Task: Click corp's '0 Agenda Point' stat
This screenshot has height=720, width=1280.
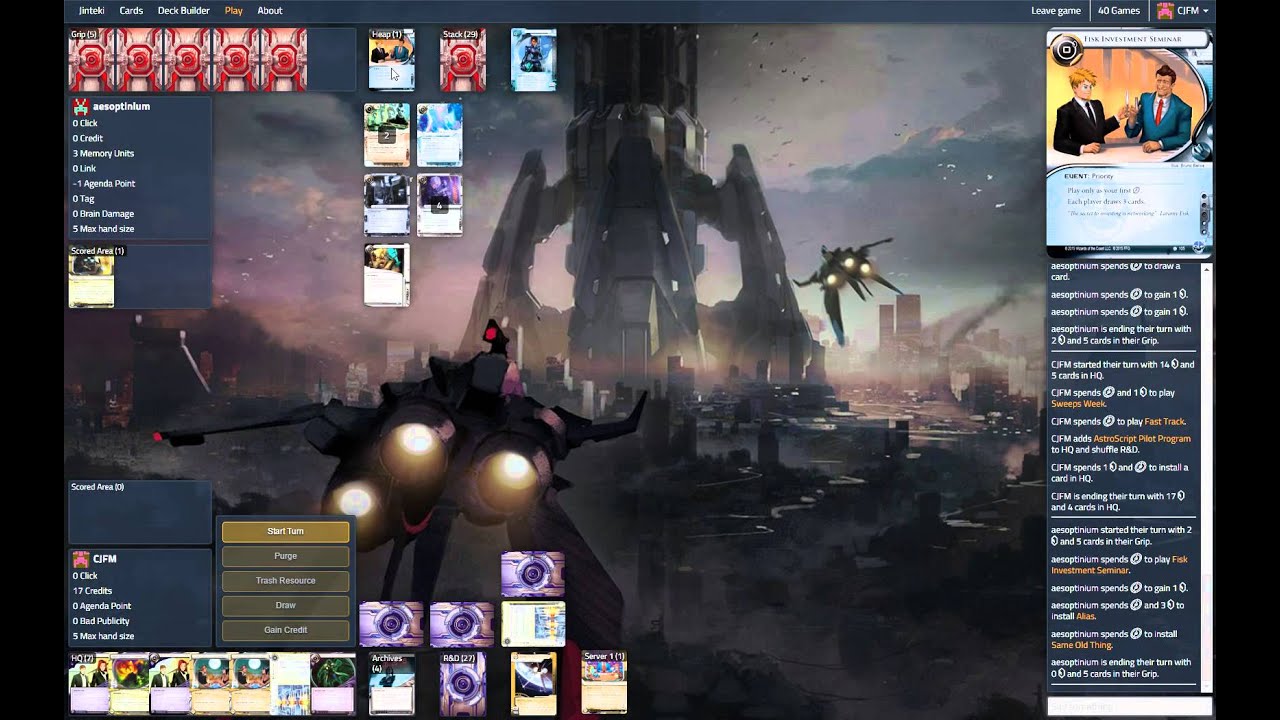Action: (x=102, y=606)
